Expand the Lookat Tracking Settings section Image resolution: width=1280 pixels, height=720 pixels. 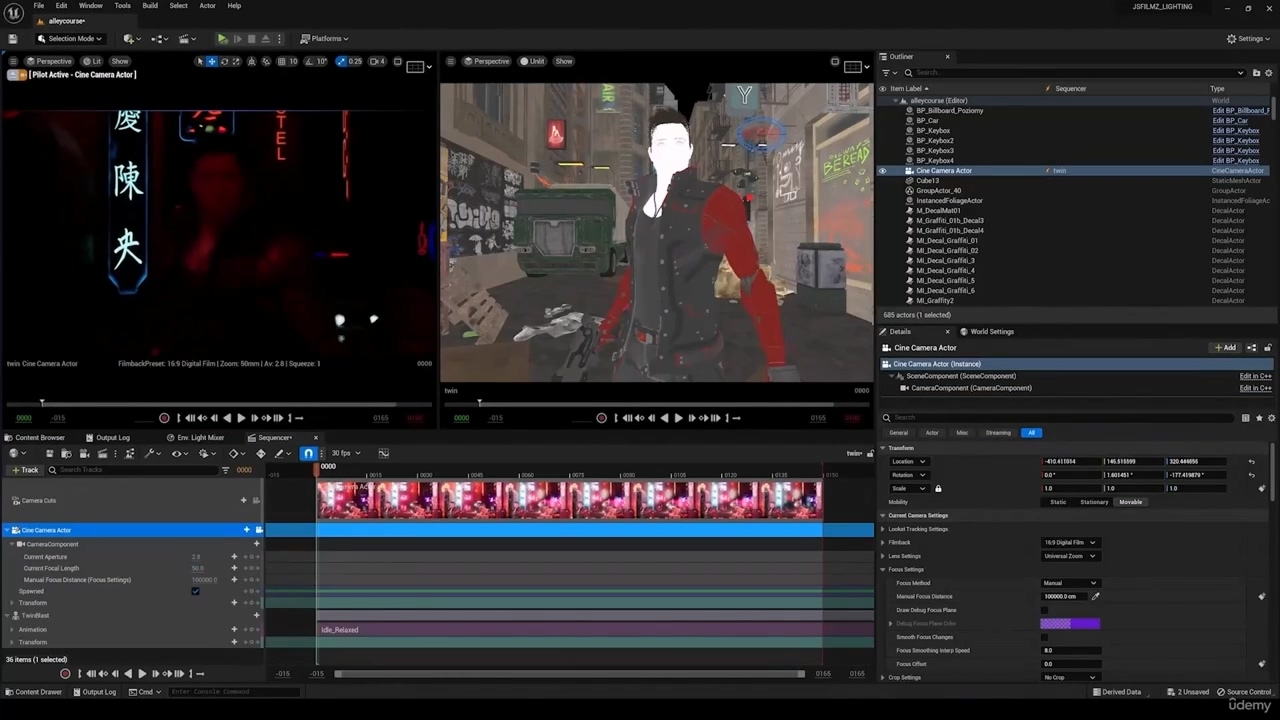pos(884,529)
